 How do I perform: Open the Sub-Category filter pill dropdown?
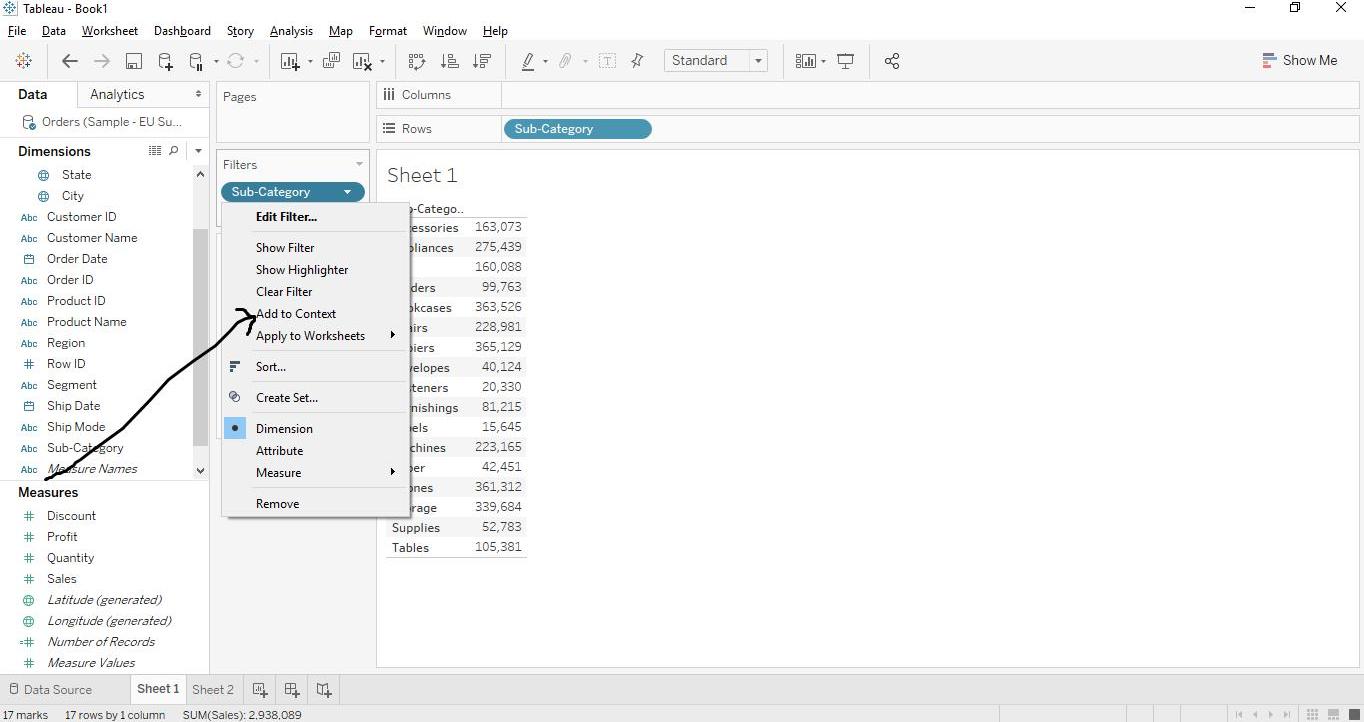coord(348,191)
